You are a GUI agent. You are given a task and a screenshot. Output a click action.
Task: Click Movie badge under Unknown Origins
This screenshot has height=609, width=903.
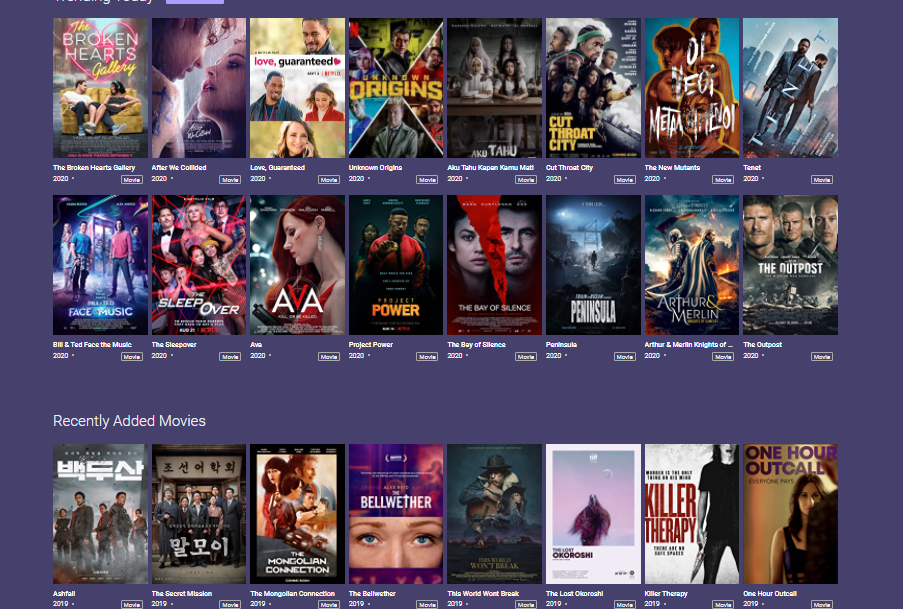coord(427,180)
